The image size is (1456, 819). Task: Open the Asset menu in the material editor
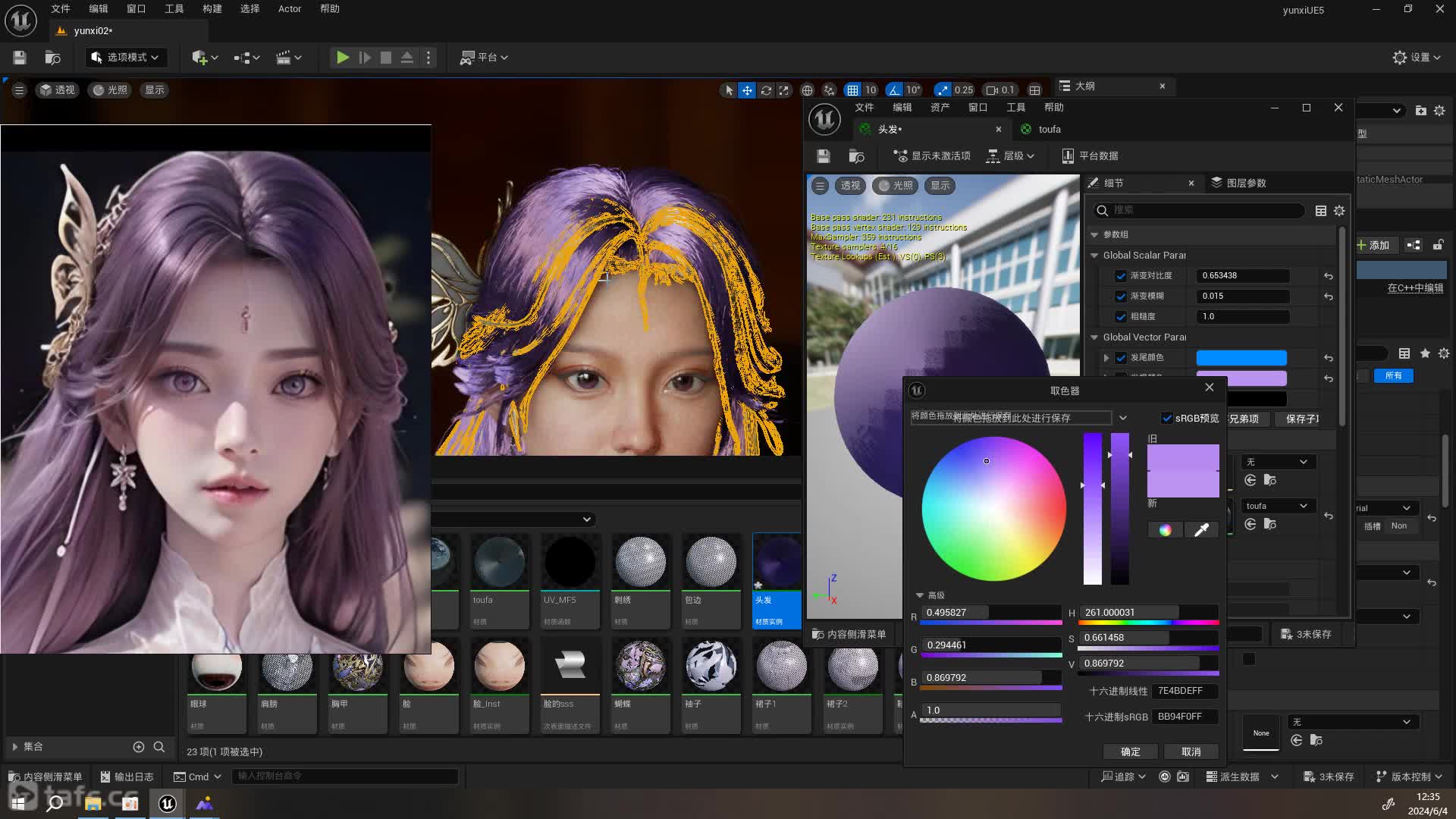(x=940, y=108)
